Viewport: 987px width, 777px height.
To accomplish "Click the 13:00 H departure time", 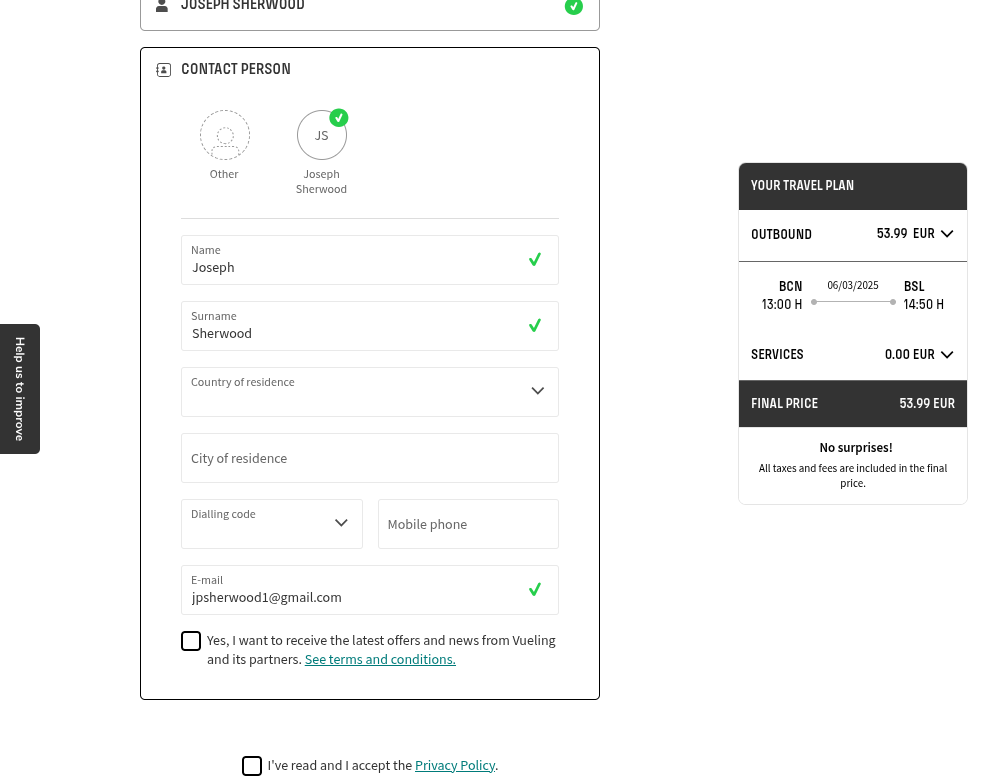I will click(x=782, y=305).
